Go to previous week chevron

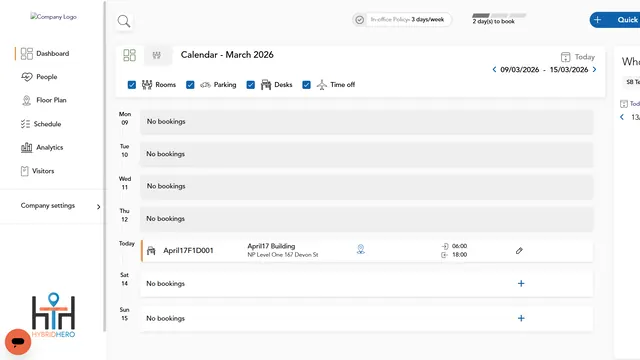click(494, 69)
